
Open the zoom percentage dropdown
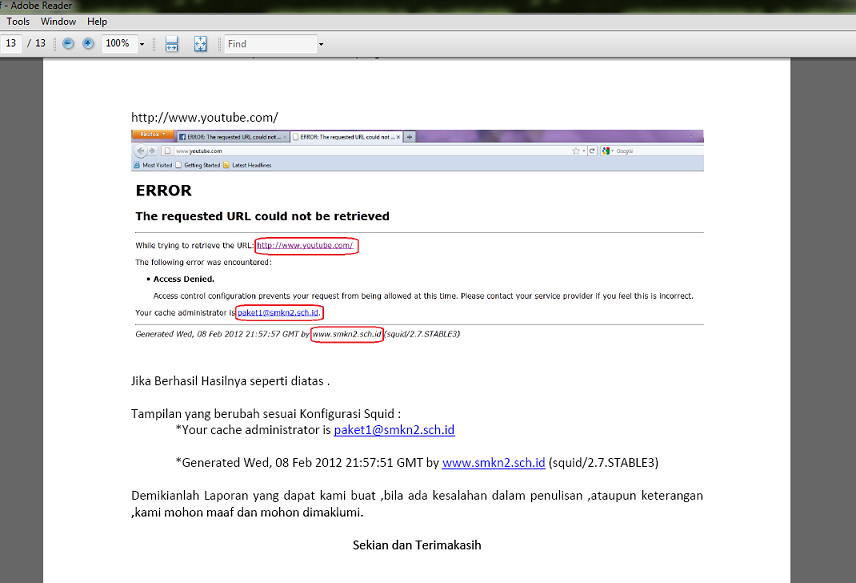point(142,43)
